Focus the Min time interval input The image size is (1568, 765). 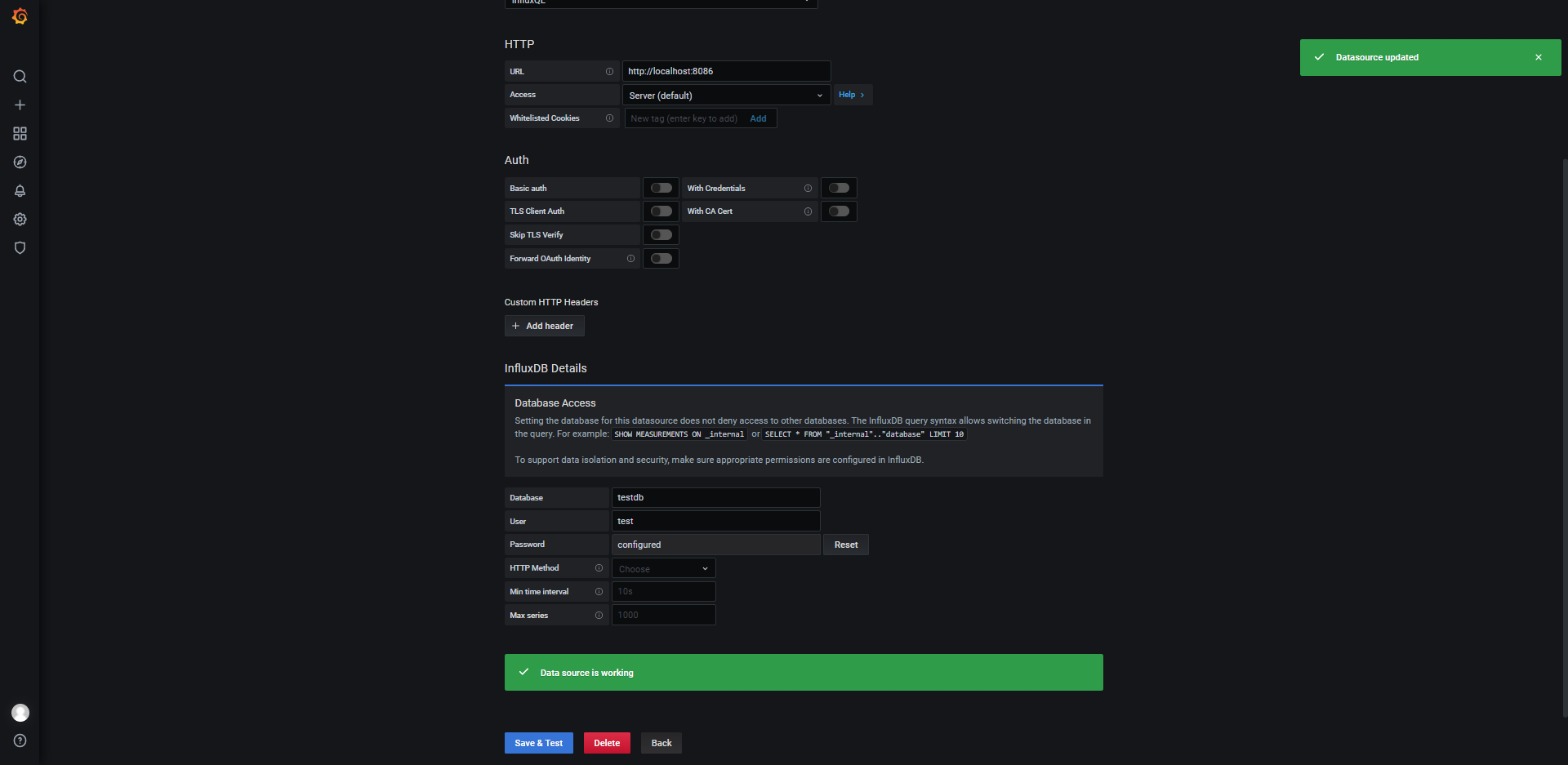(664, 592)
